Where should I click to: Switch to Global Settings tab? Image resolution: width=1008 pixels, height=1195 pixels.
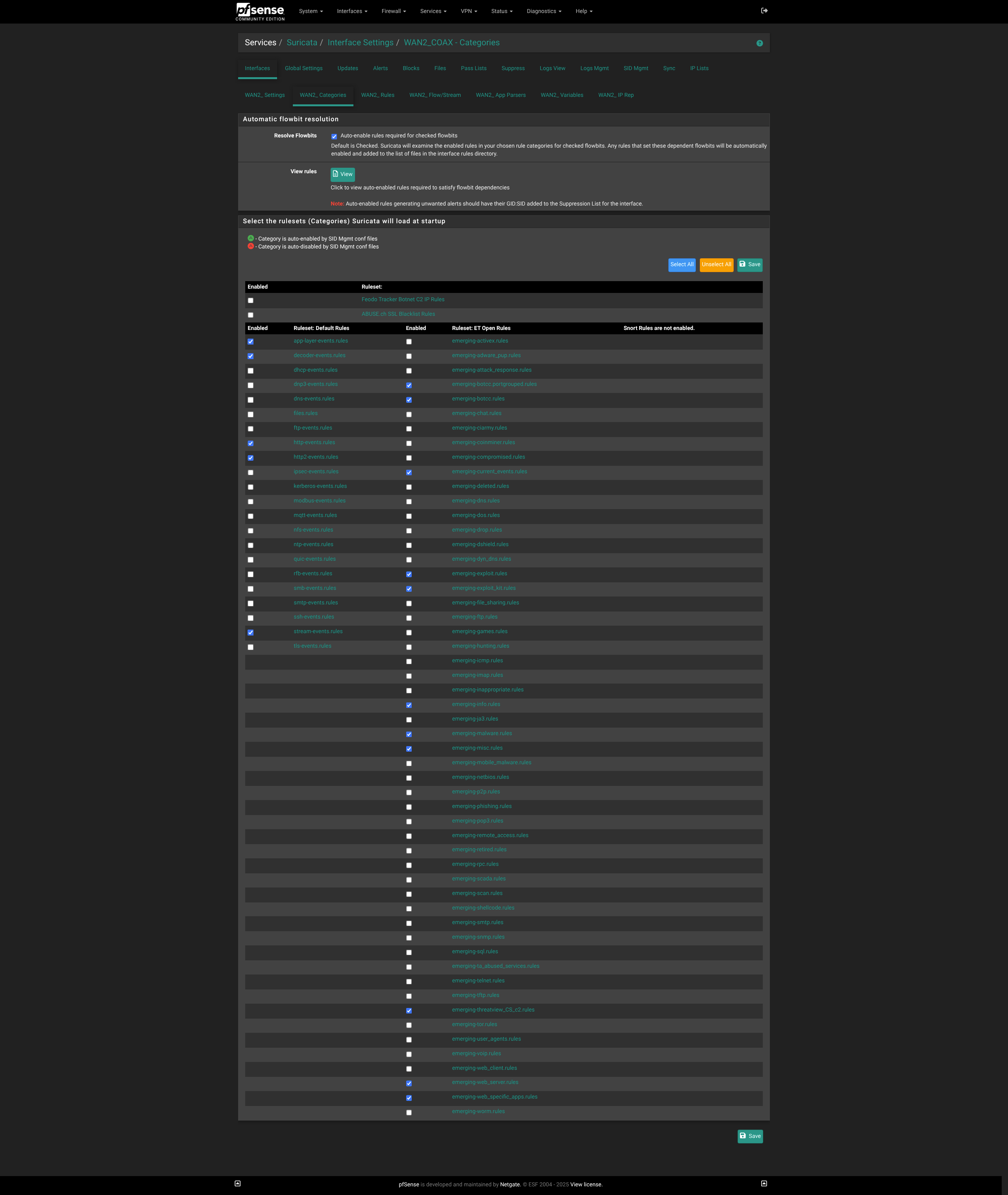click(303, 69)
